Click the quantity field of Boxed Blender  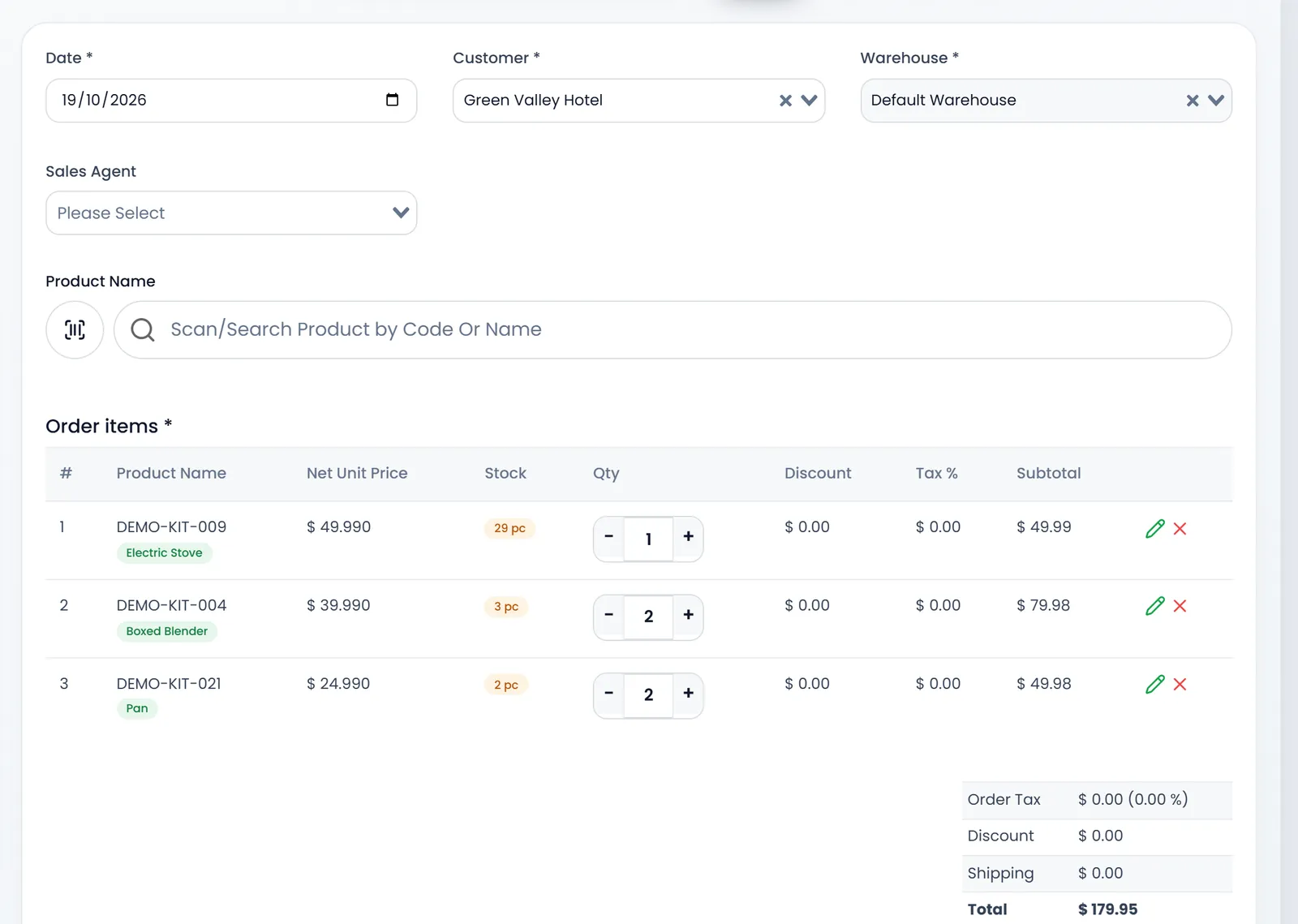pos(648,617)
